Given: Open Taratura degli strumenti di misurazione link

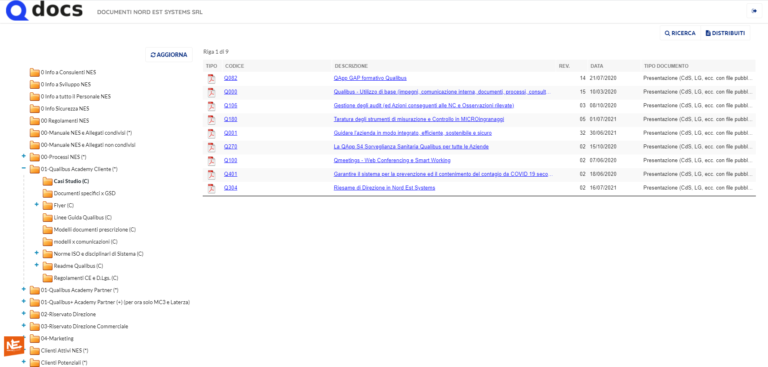Looking at the screenshot, I should click(419, 120).
